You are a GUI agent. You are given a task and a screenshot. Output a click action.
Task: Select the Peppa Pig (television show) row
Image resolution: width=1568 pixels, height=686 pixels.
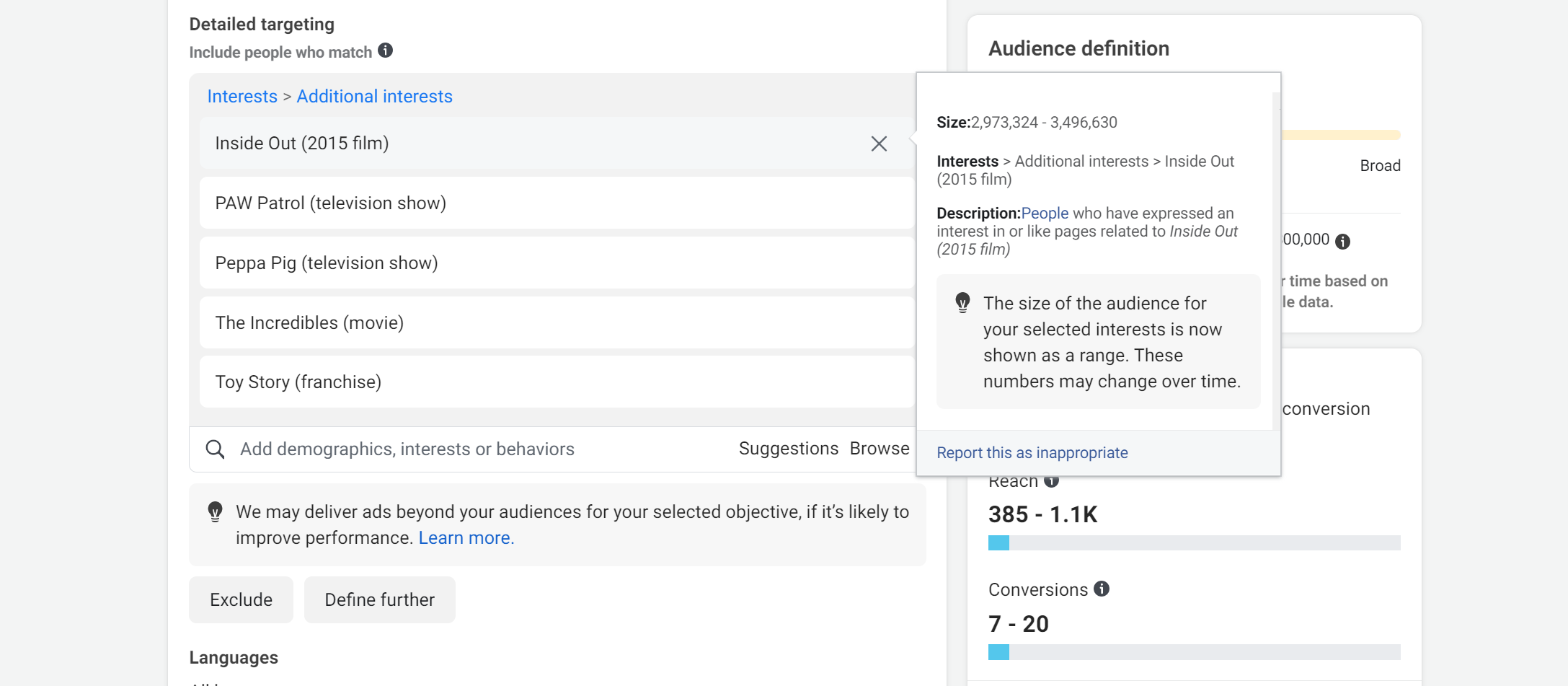click(557, 263)
